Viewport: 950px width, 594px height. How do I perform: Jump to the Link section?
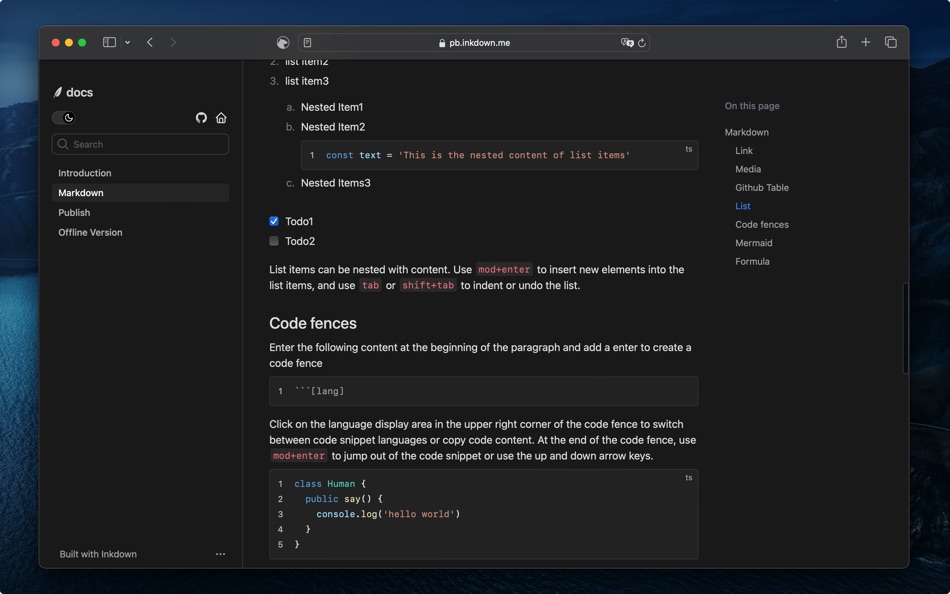[x=744, y=150]
